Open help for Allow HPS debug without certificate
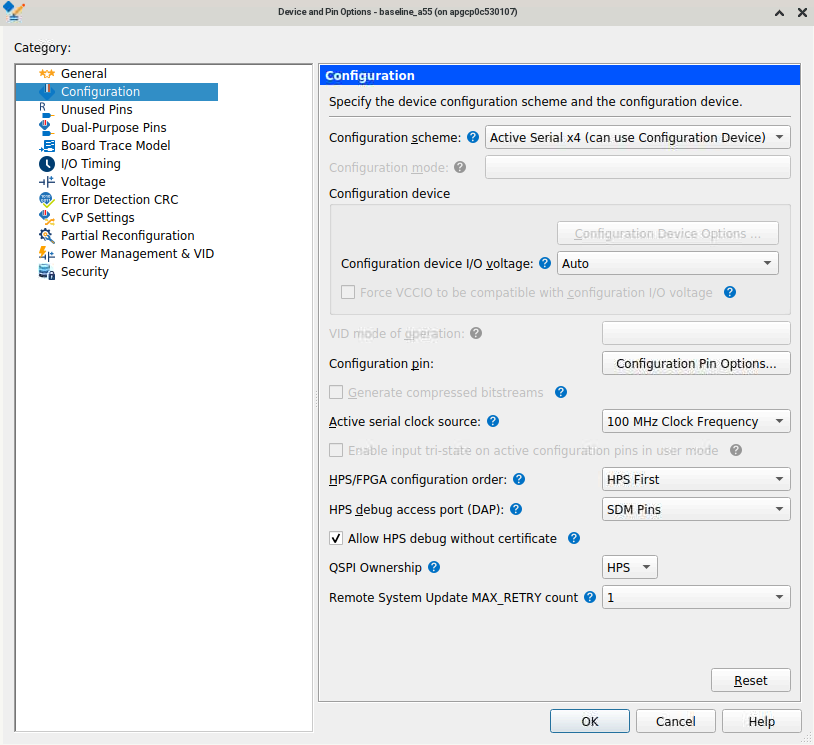 coord(574,538)
